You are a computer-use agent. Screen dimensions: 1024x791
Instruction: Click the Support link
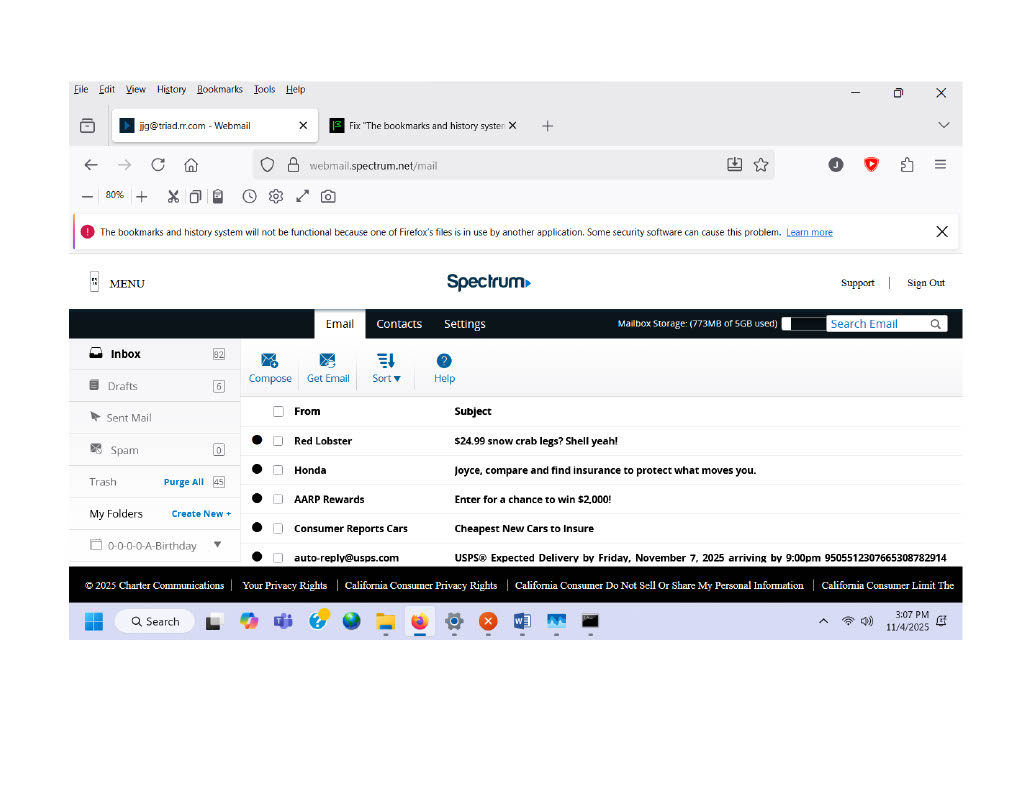tap(857, 283)
